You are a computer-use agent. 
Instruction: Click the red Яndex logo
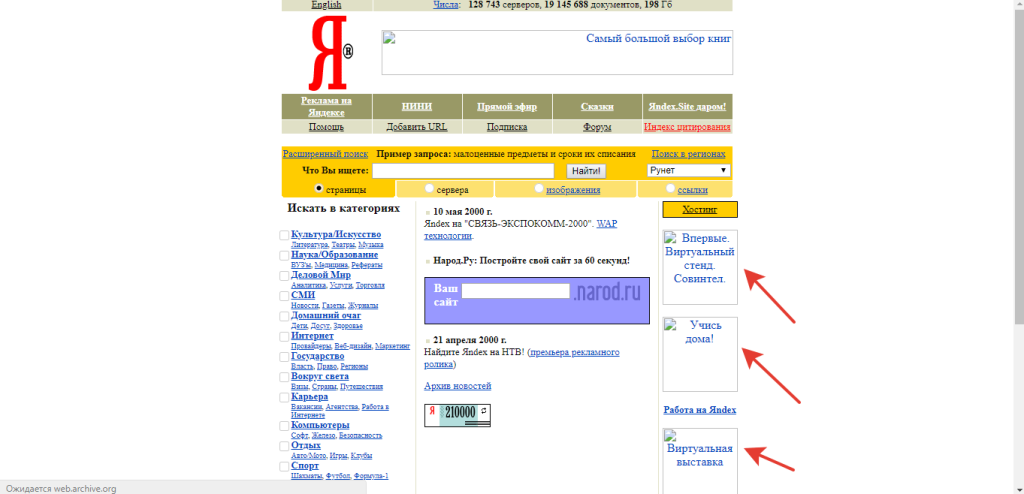point(329,54)
